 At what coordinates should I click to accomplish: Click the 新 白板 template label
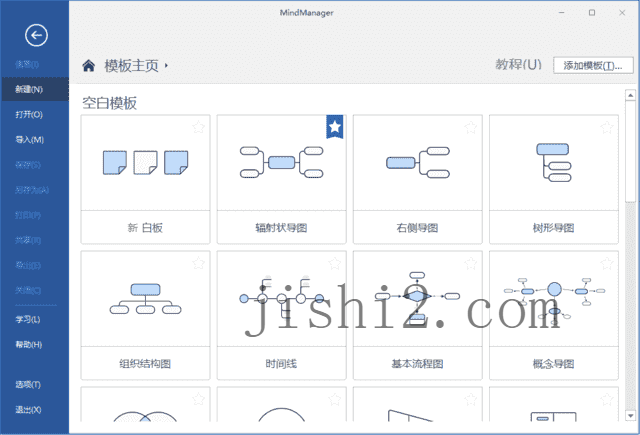[145, 227]
